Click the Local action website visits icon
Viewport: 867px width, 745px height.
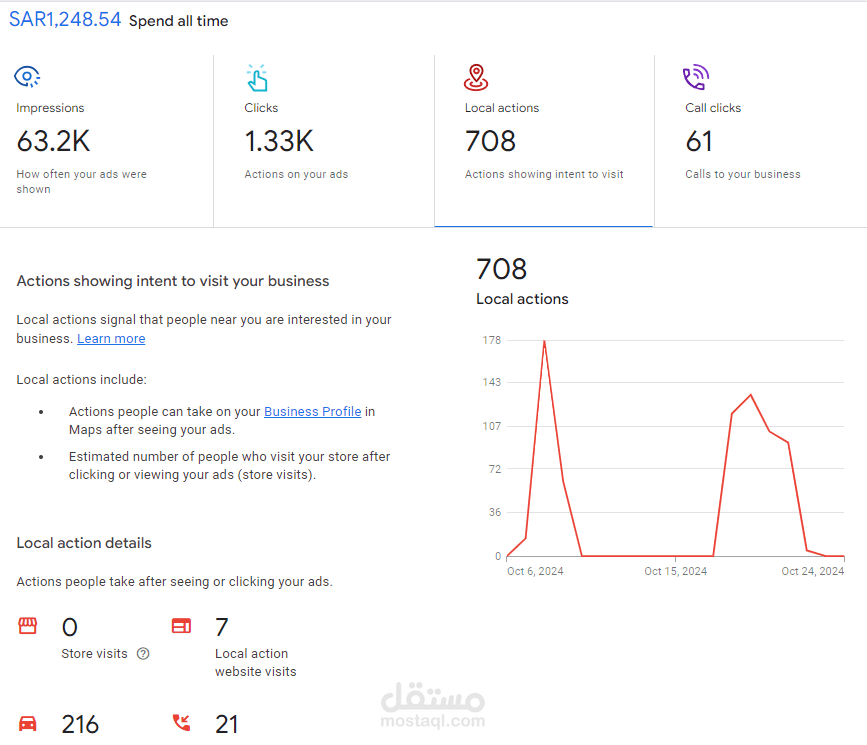[x=181, y=626]
